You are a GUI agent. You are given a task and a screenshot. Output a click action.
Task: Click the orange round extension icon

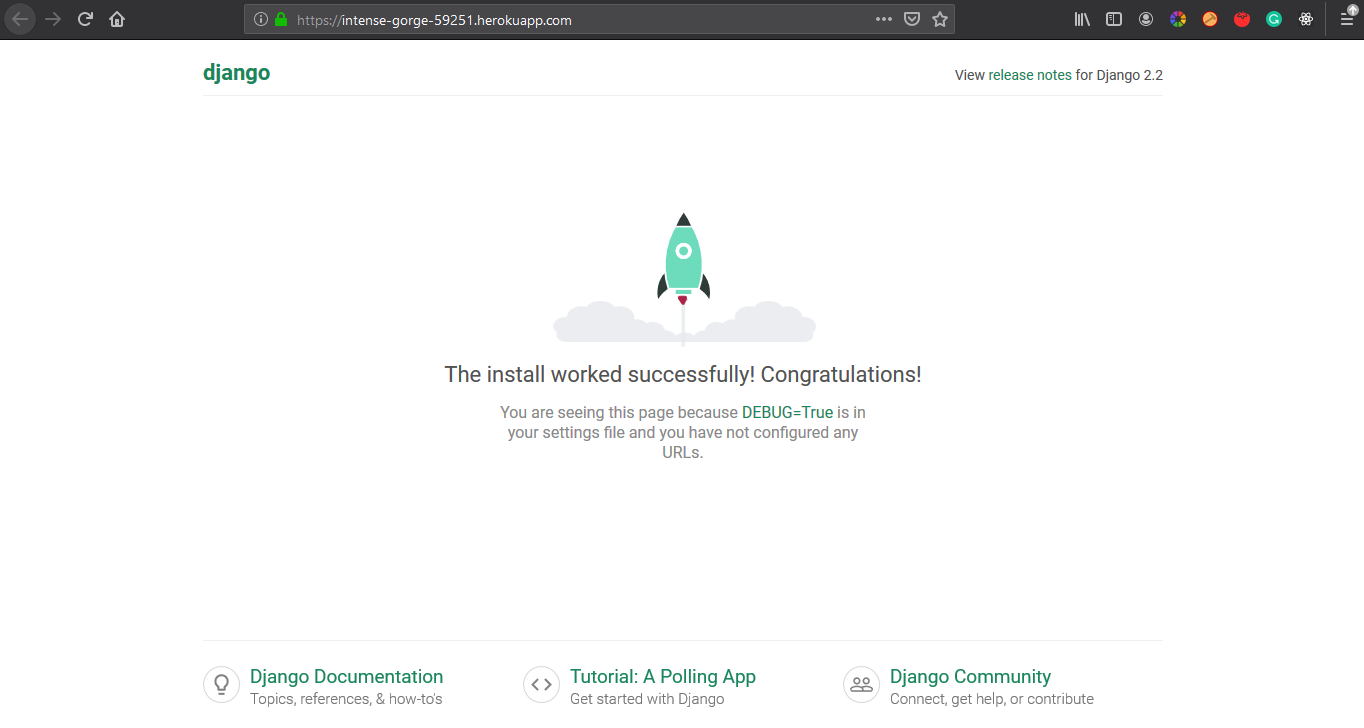1210,19
